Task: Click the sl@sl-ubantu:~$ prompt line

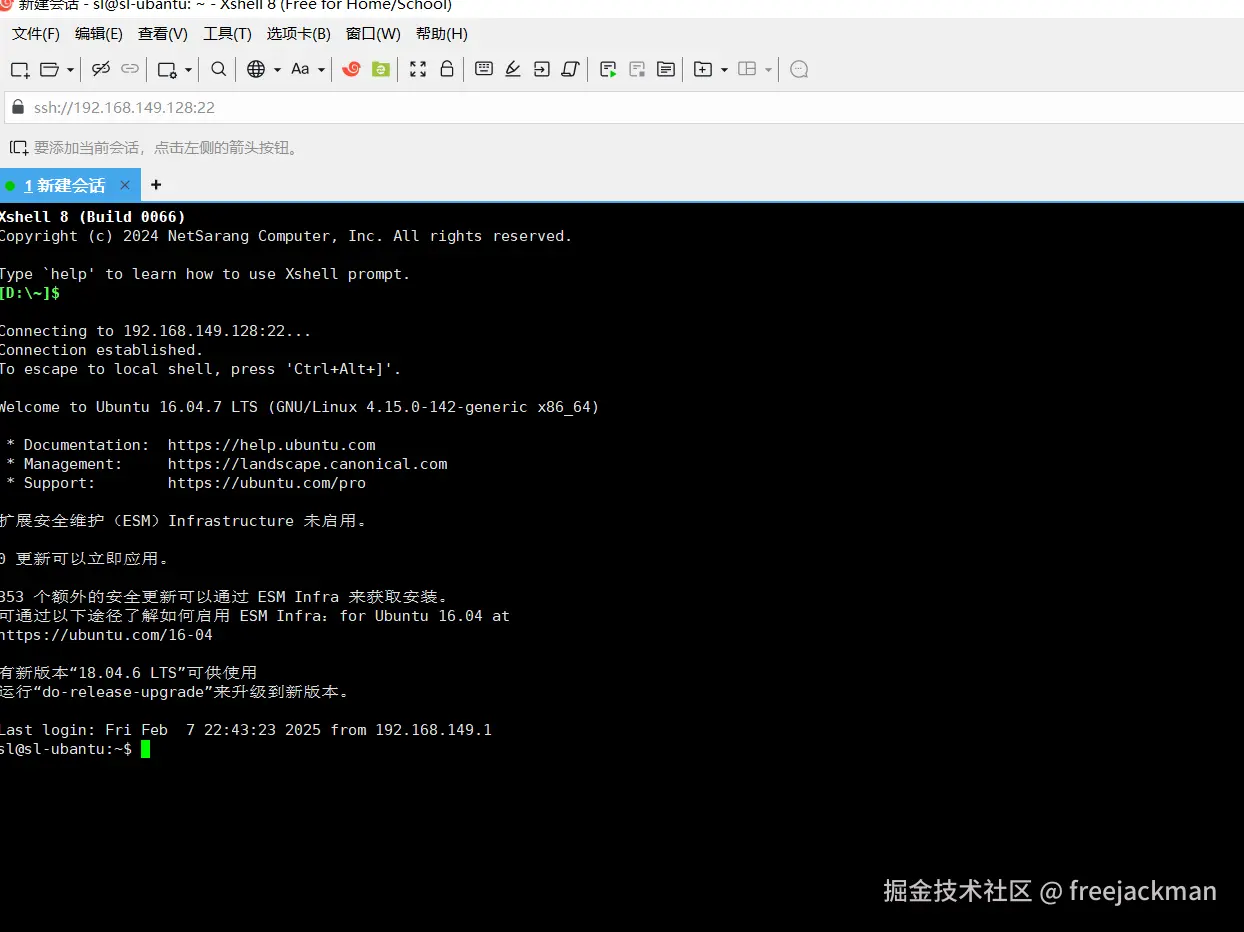Action: click(66, 749)
